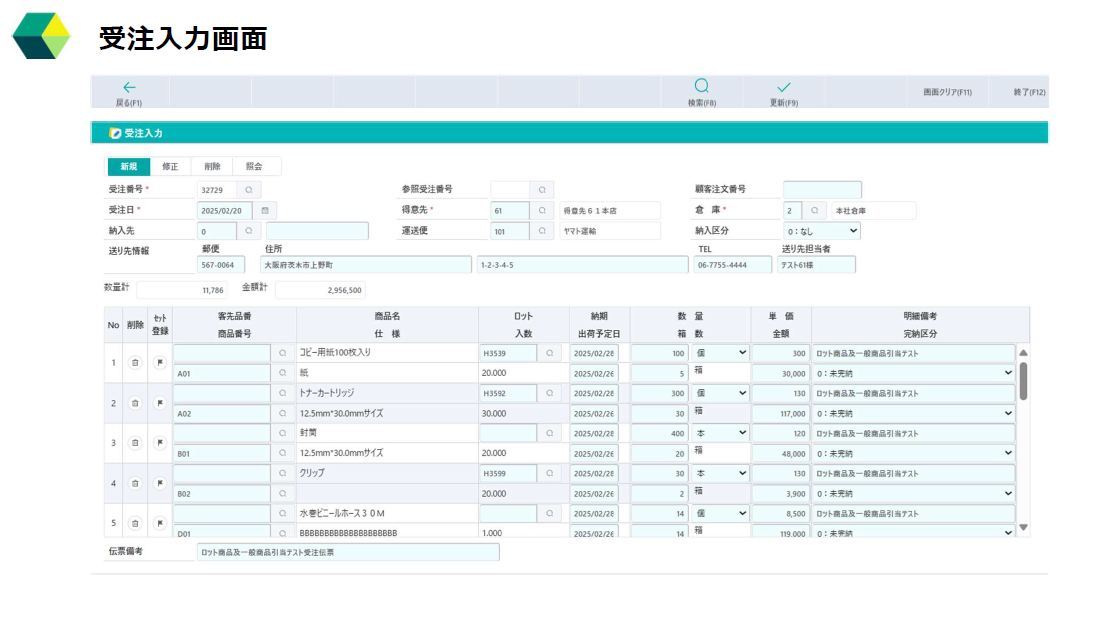1109x619 pixels.
Task: Click the trash icon on row 1
Action: coord(137,362)
